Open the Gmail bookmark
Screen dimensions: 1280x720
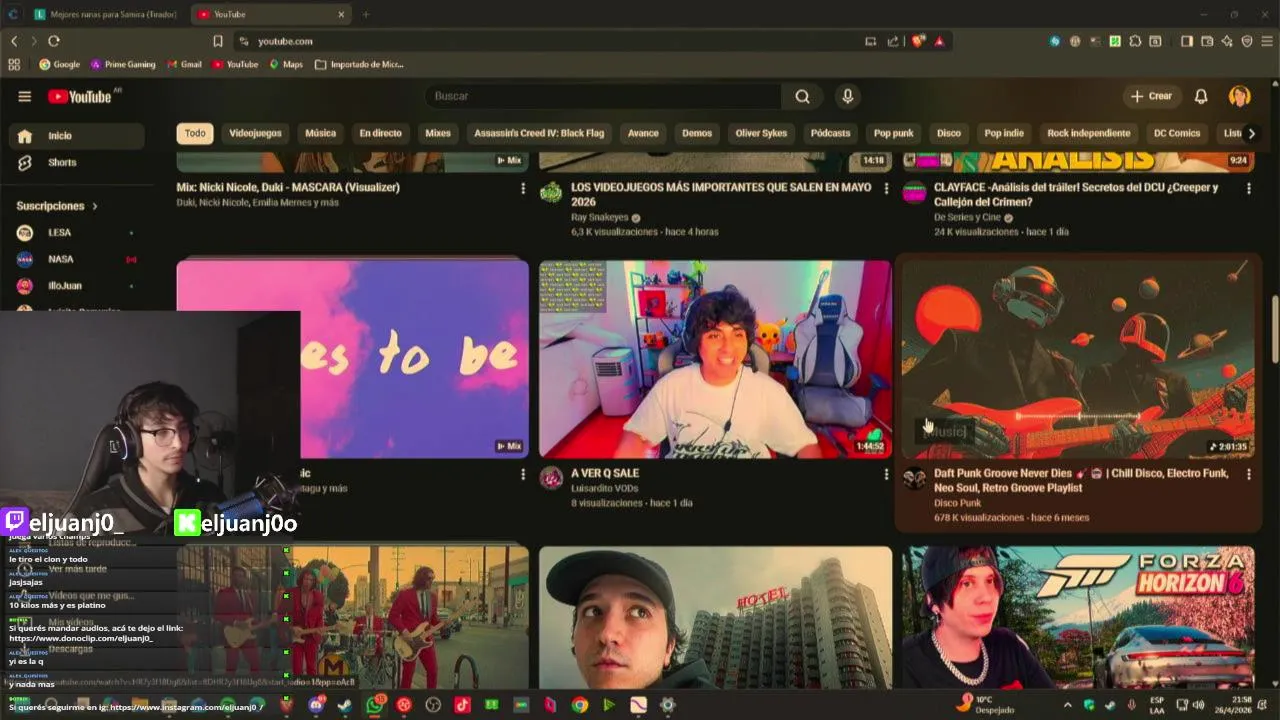tap(183, 64)
